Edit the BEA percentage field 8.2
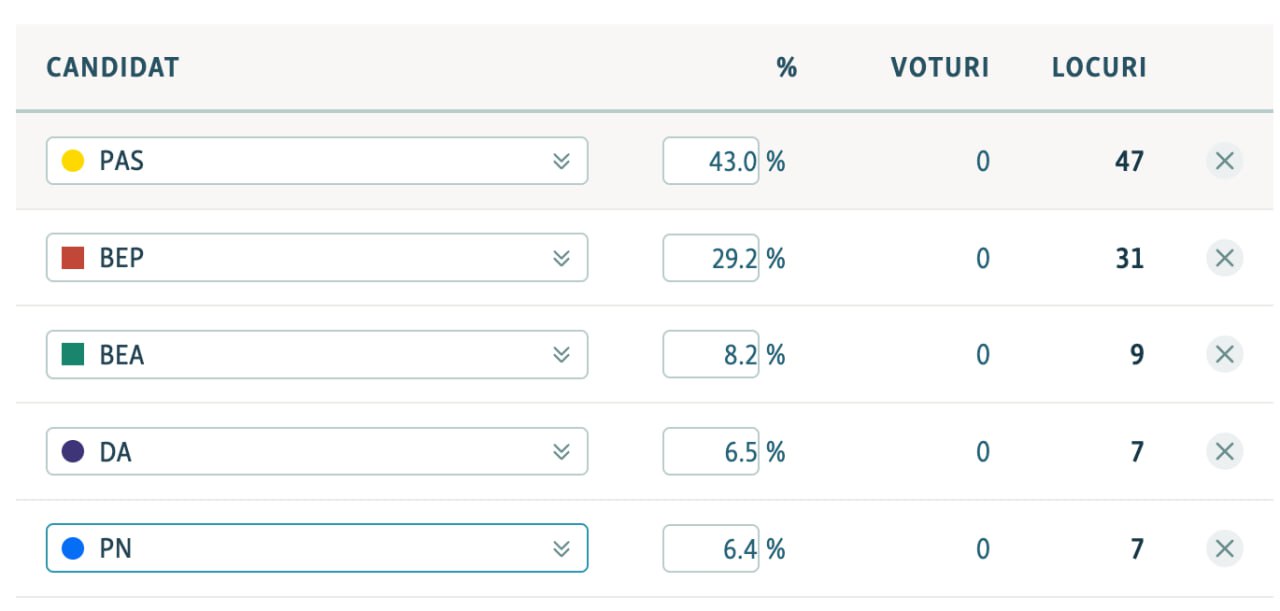 [x=711, y=355]
